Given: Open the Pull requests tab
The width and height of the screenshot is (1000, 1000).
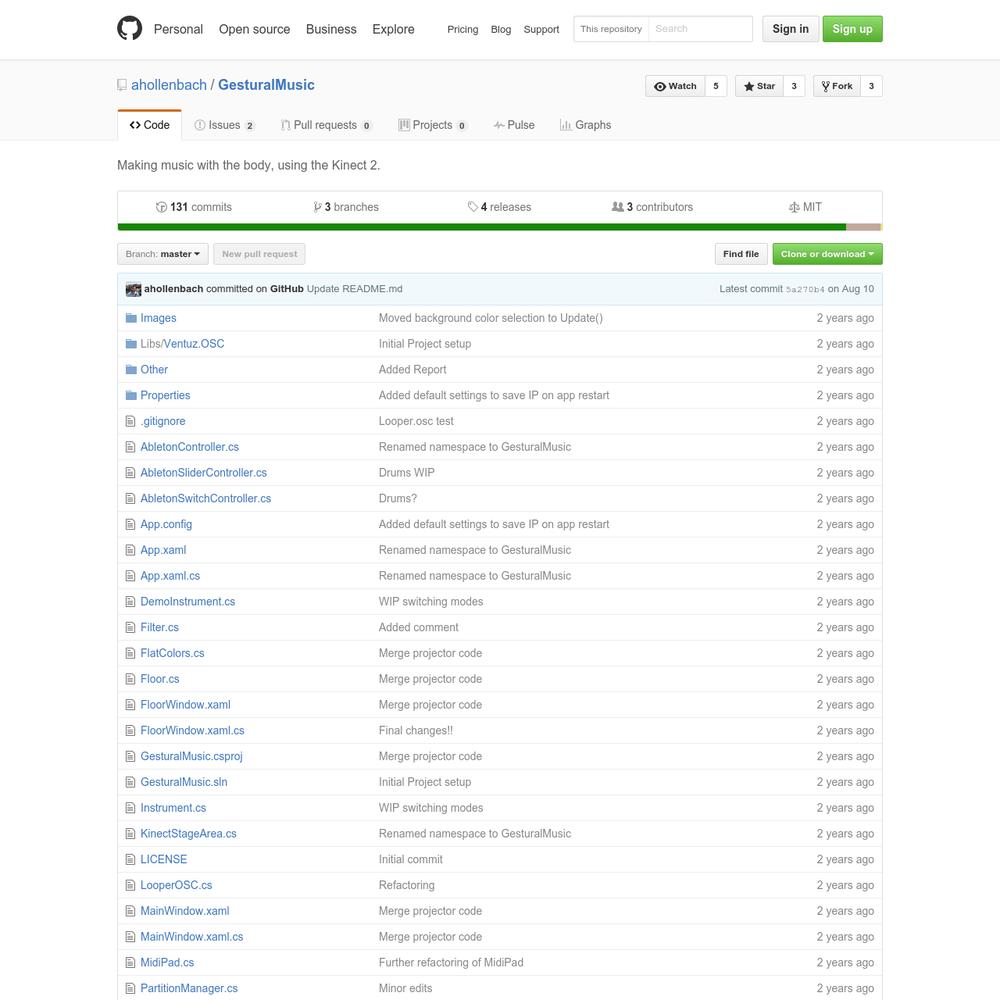Looking at the screenshot, I should click(326, 125).
